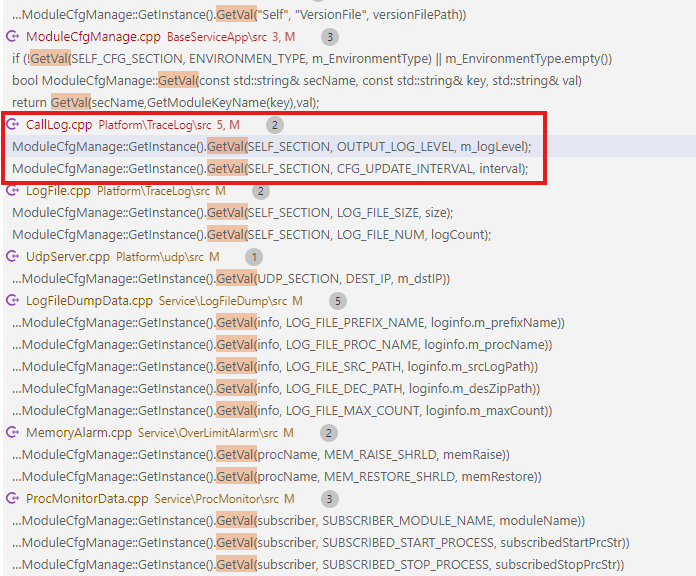Select match containing LOG_FILE_PREFIX_NAME
The width and height of the screenshot is (696, 576).
[x=289, y=322]
